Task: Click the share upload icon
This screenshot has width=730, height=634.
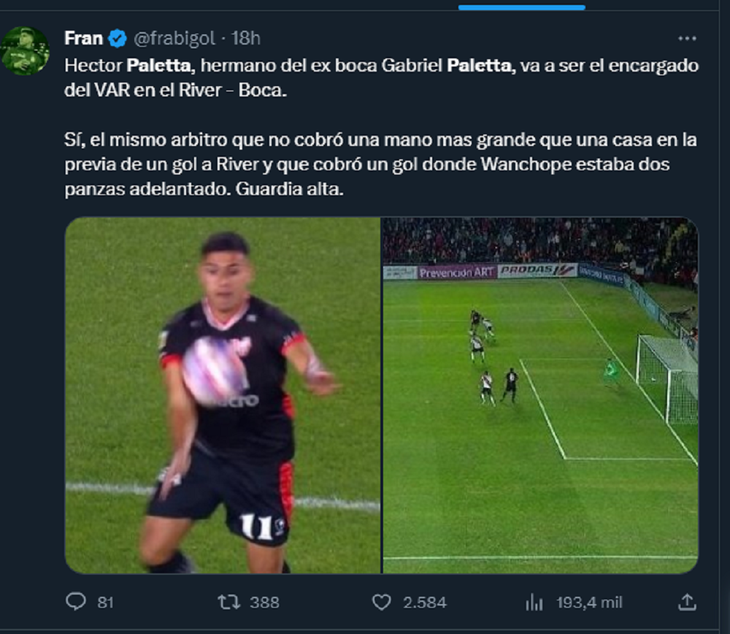Action: [687, 602]
